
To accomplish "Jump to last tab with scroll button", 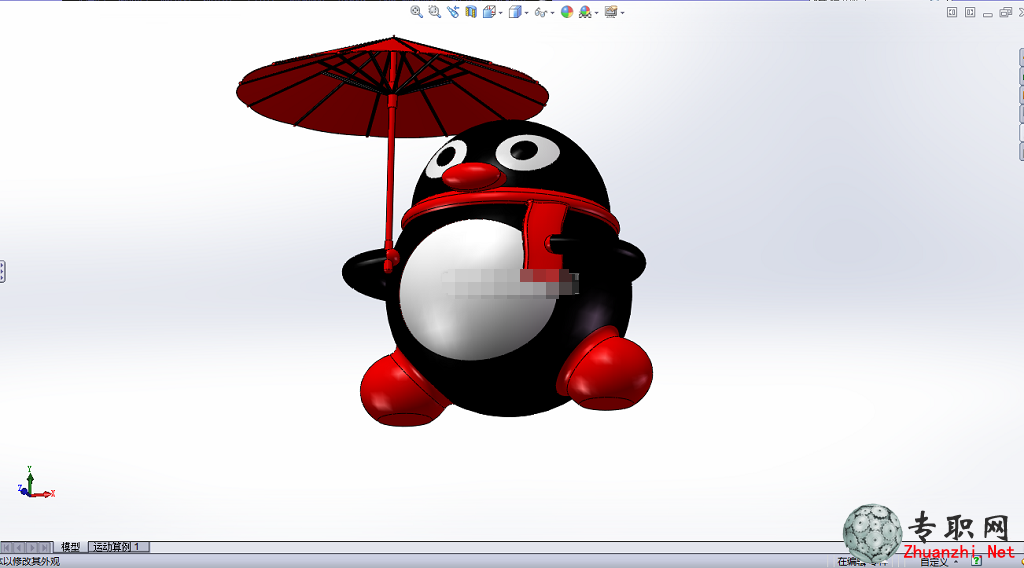I will click(x=45, y=547).
